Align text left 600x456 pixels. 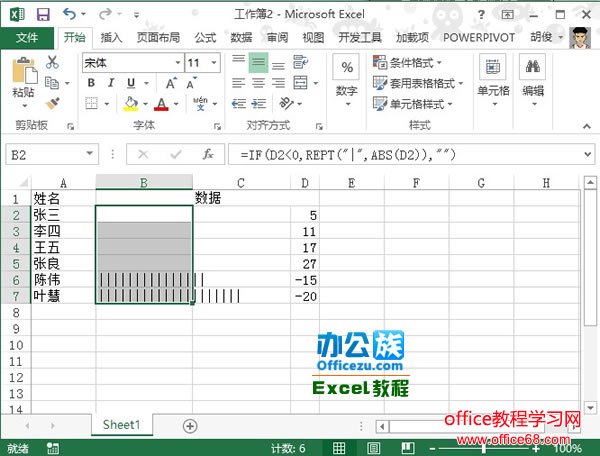[x=238, y=83]
